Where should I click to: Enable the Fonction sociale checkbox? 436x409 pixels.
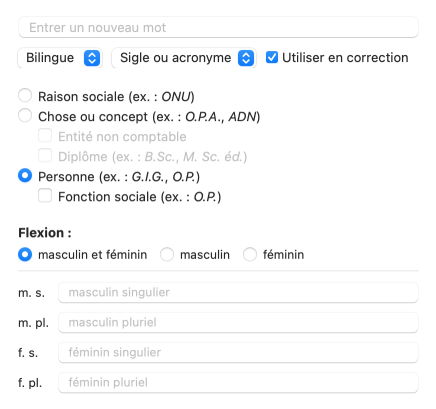click(x=45, y=196)
